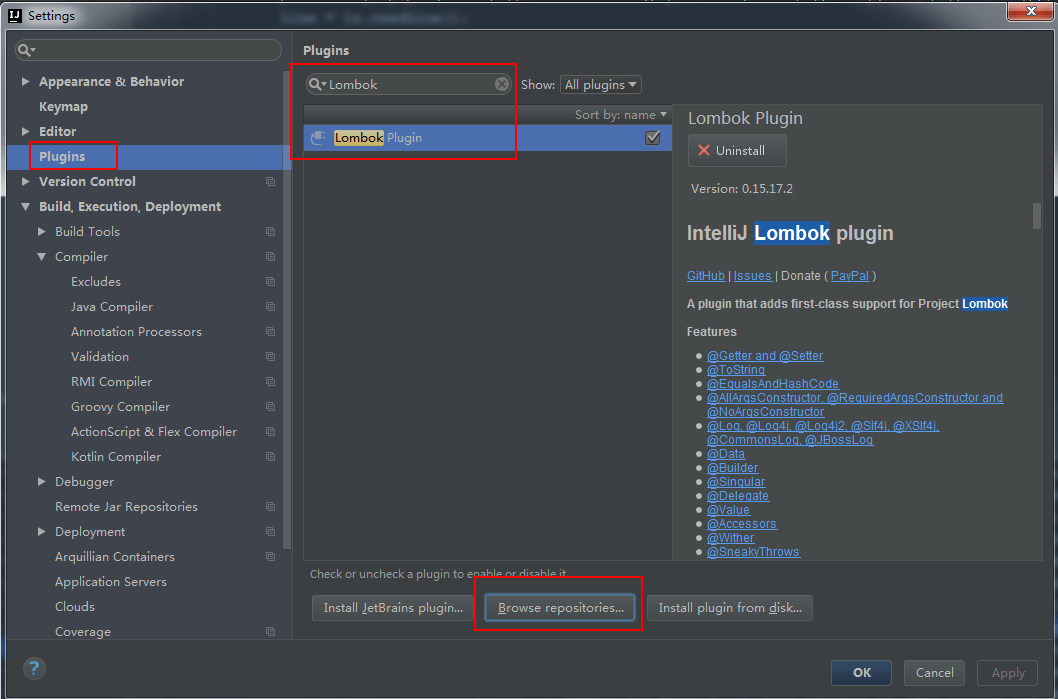The height and width of the screenshot is (699, 1058).
Task: Clear the Lombok search text
Action: [502, 85]
